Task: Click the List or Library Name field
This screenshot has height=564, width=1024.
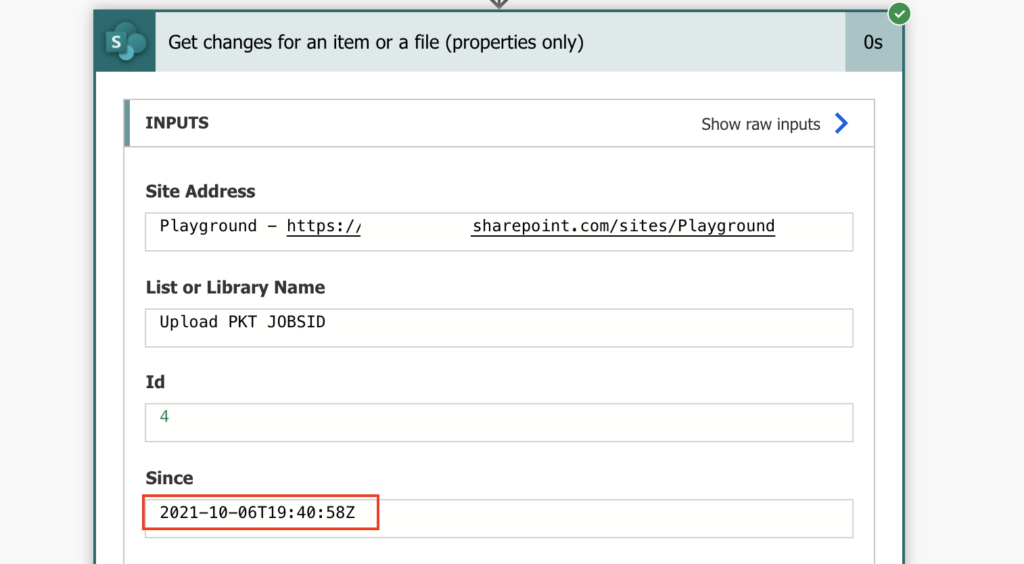Action: [x=499, y=328]
